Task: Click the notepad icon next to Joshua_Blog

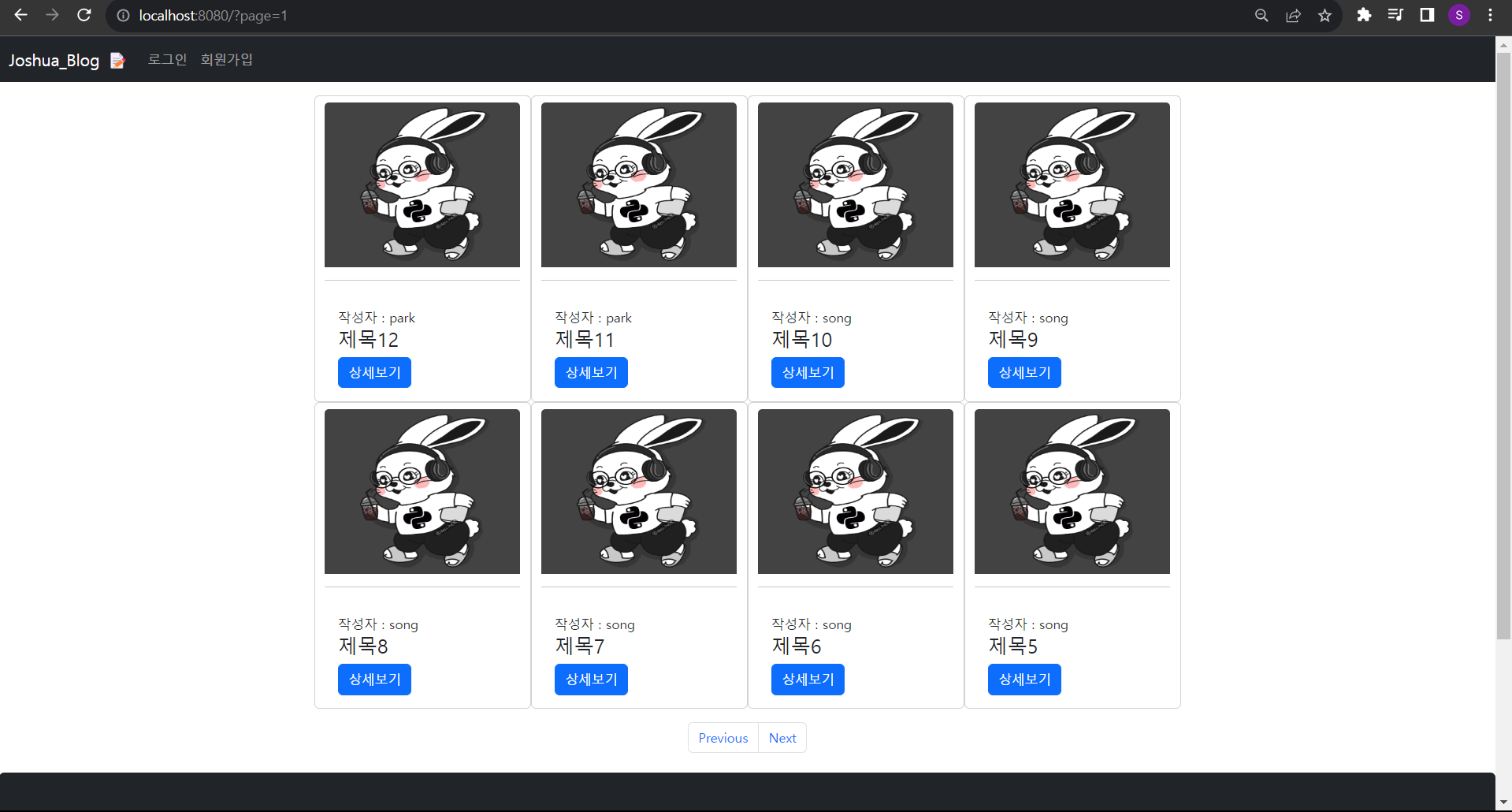Action: (117, 61)
